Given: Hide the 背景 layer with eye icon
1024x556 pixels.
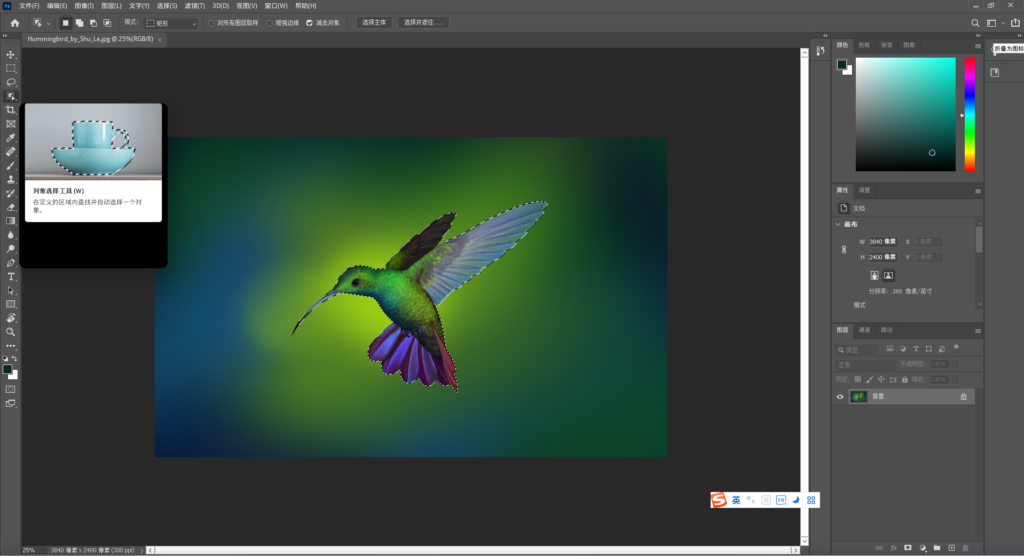Looking at the screenshot, I should click(840, 397).
